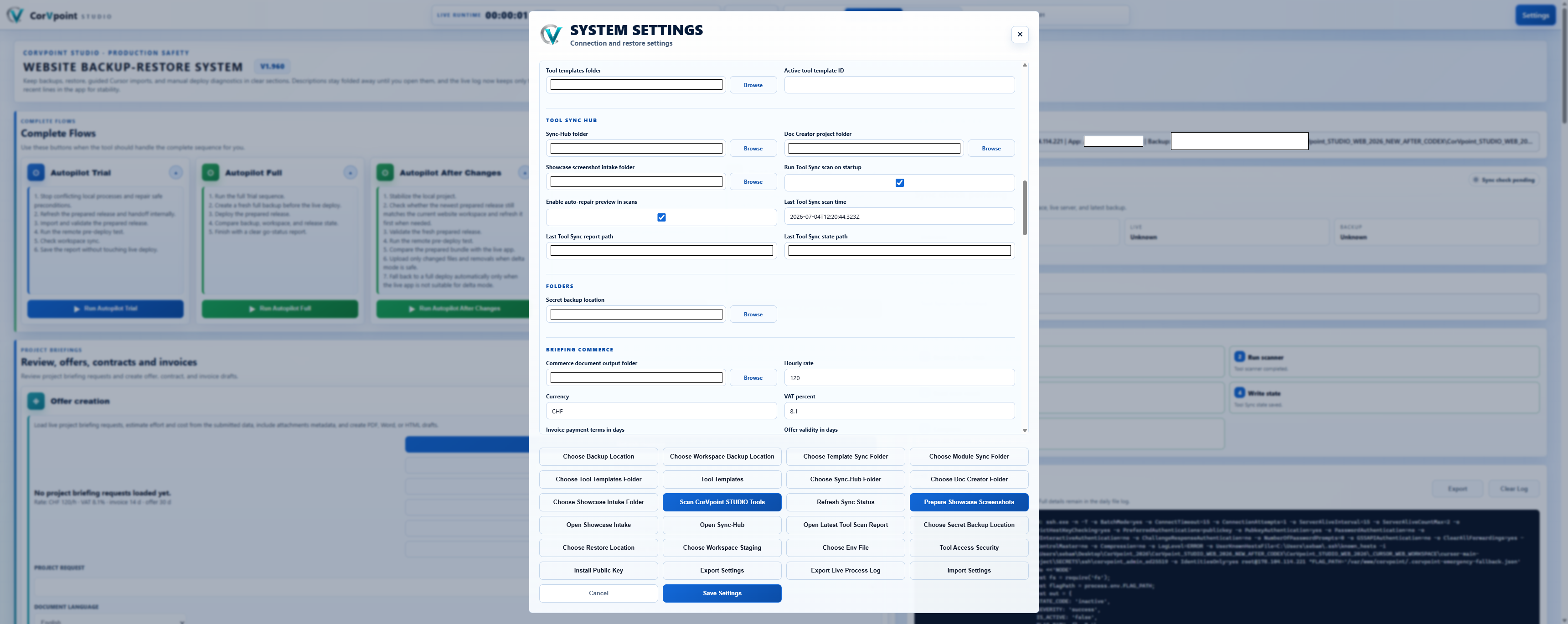The width and height of the screenshot is (1568, 624).
Task: Click Choose Showcase Intake Folder
Action: [x=598, y=502]
